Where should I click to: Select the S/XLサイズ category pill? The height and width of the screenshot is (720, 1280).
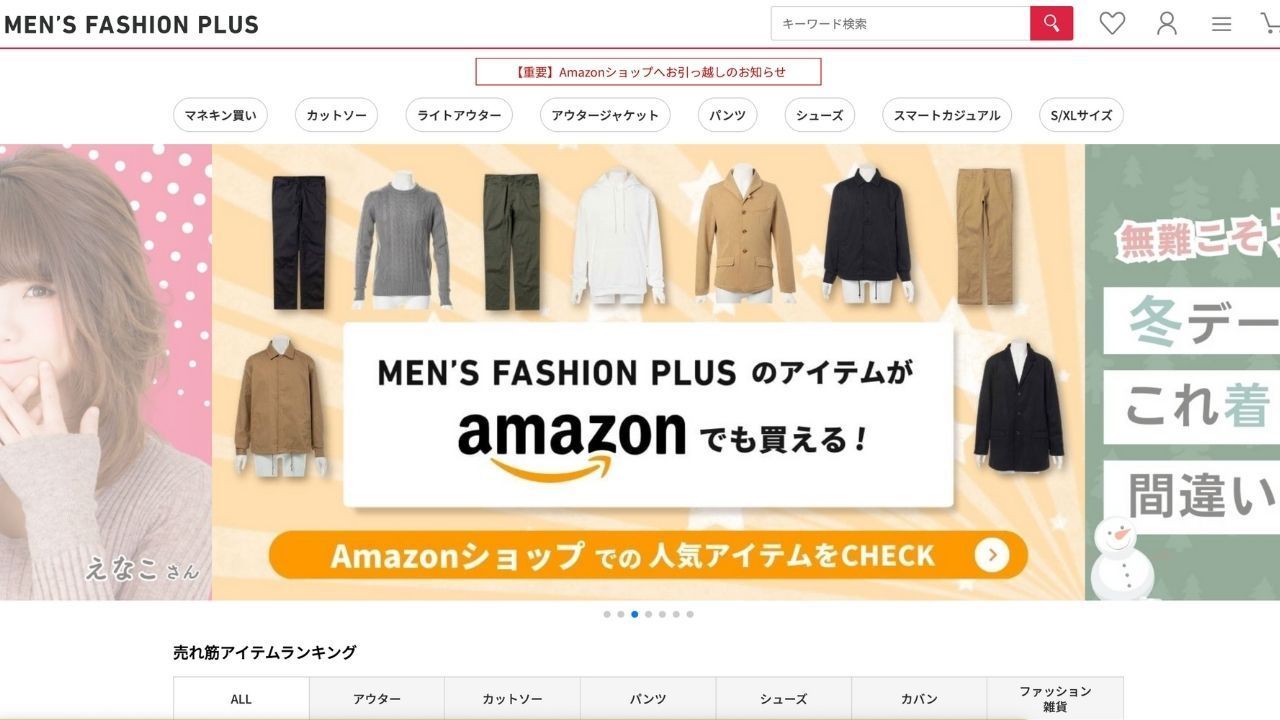(x=1081, y=115)
